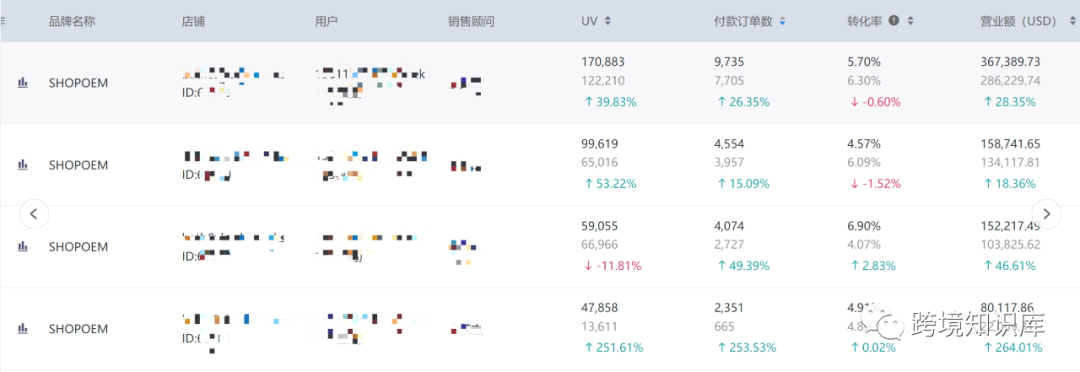This screenshot has height=372, width=1080.
Task: Click the 转化率 info tooltip icon
Action: [894, 21]
